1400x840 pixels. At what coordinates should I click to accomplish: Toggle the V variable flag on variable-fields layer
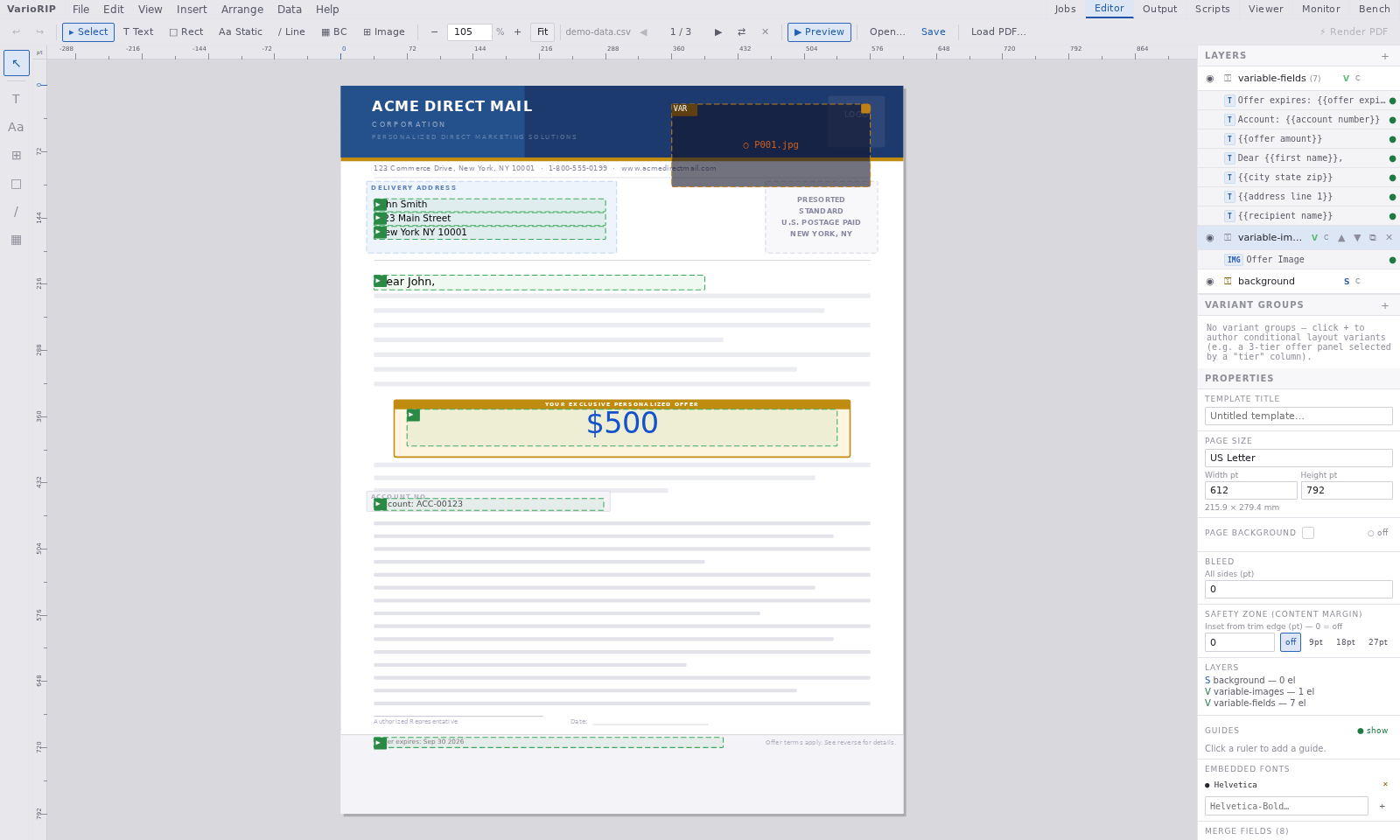[1346, 79]
